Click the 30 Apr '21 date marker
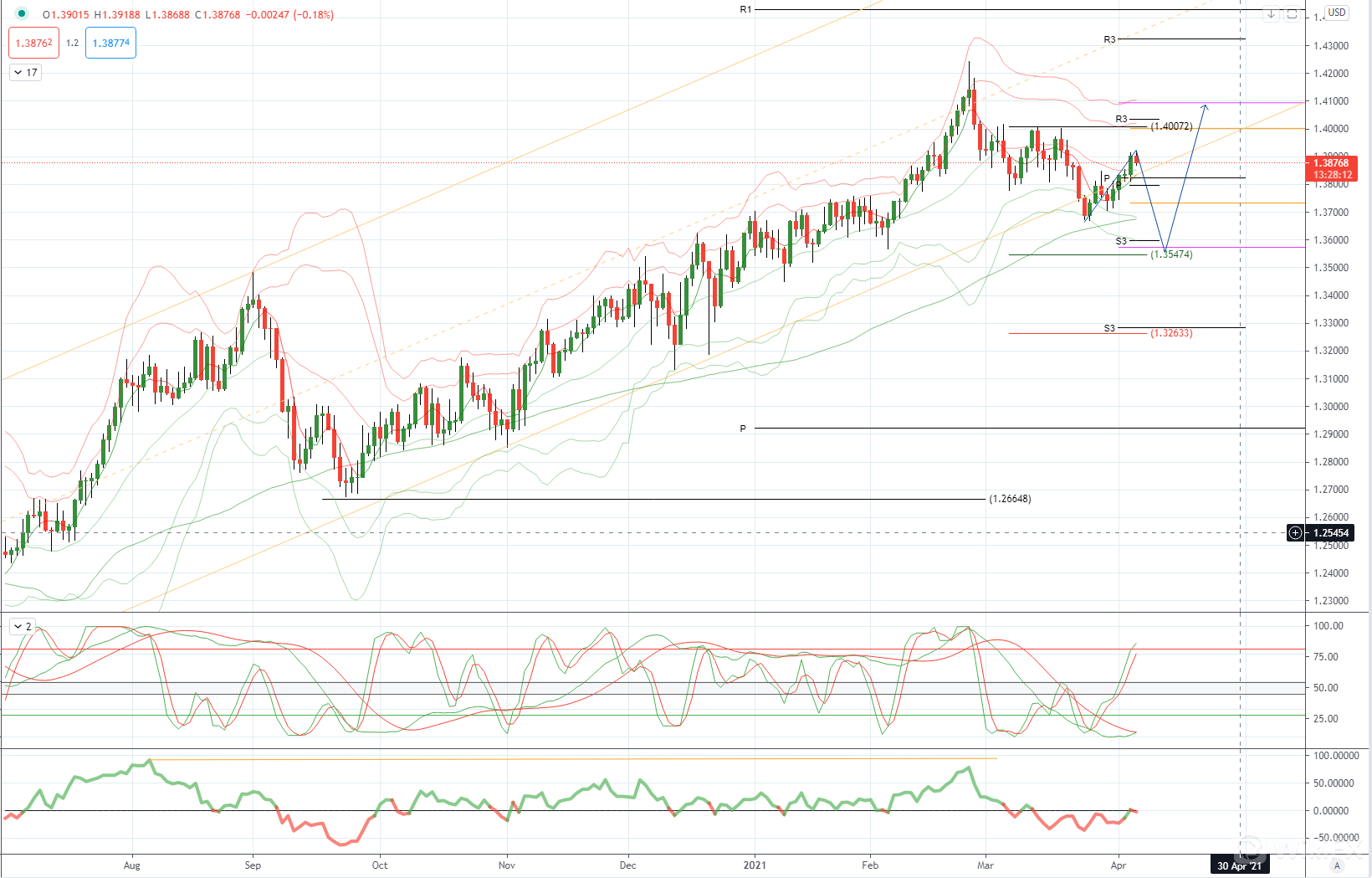The image size is (1372, 878). (x=1239, y=865)
